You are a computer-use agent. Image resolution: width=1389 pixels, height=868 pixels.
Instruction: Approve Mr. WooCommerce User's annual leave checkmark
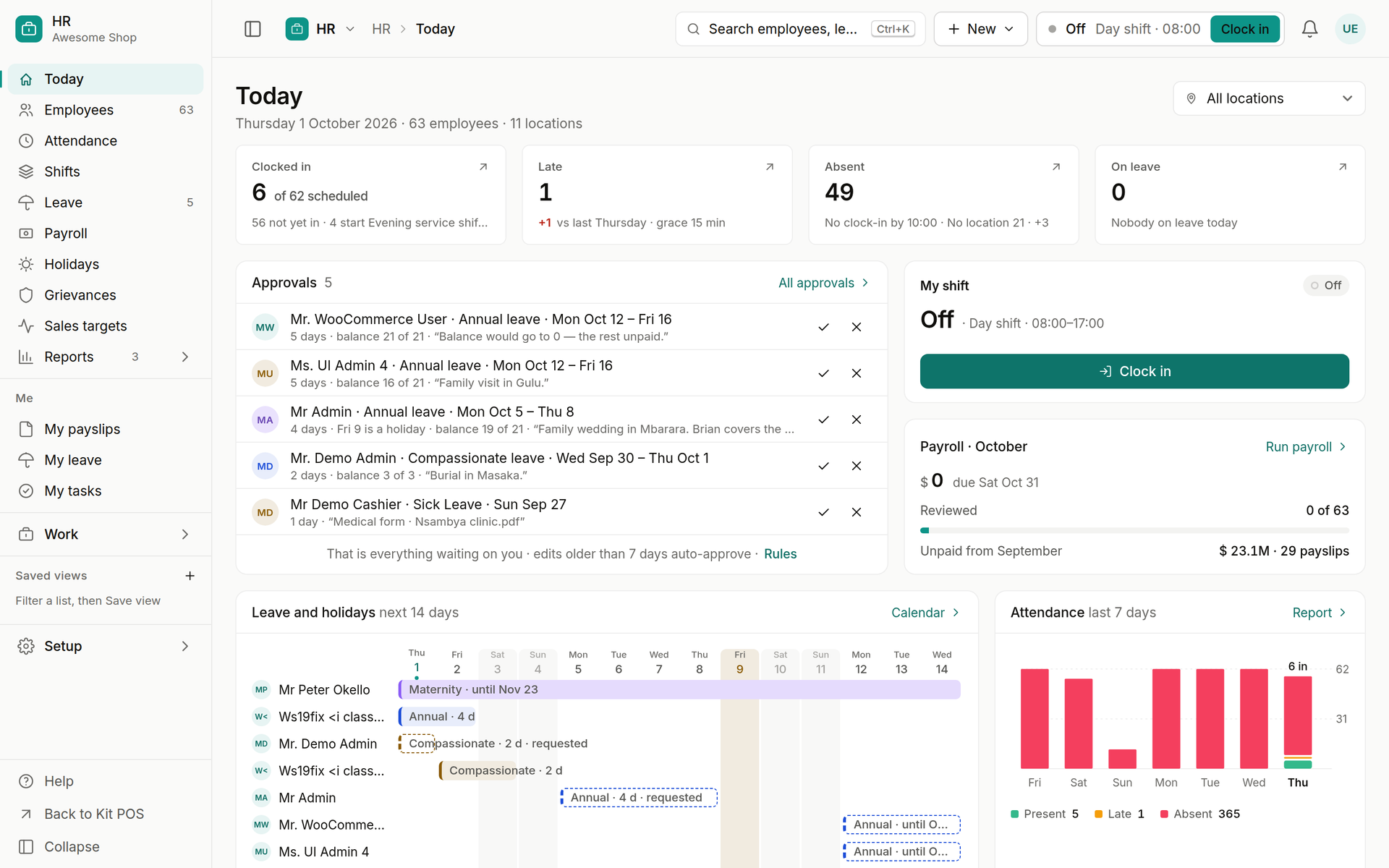pyautogui.click(x=823, y=327)
